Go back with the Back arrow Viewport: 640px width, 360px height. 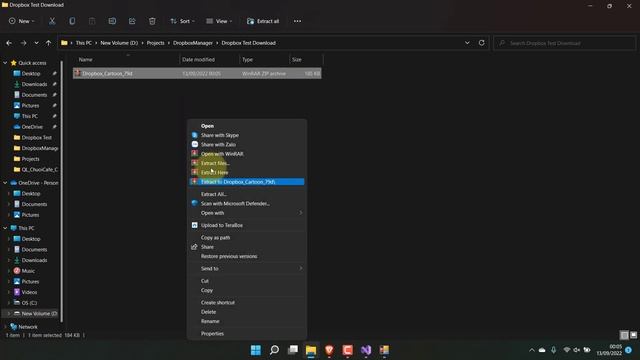click(9, 43)
